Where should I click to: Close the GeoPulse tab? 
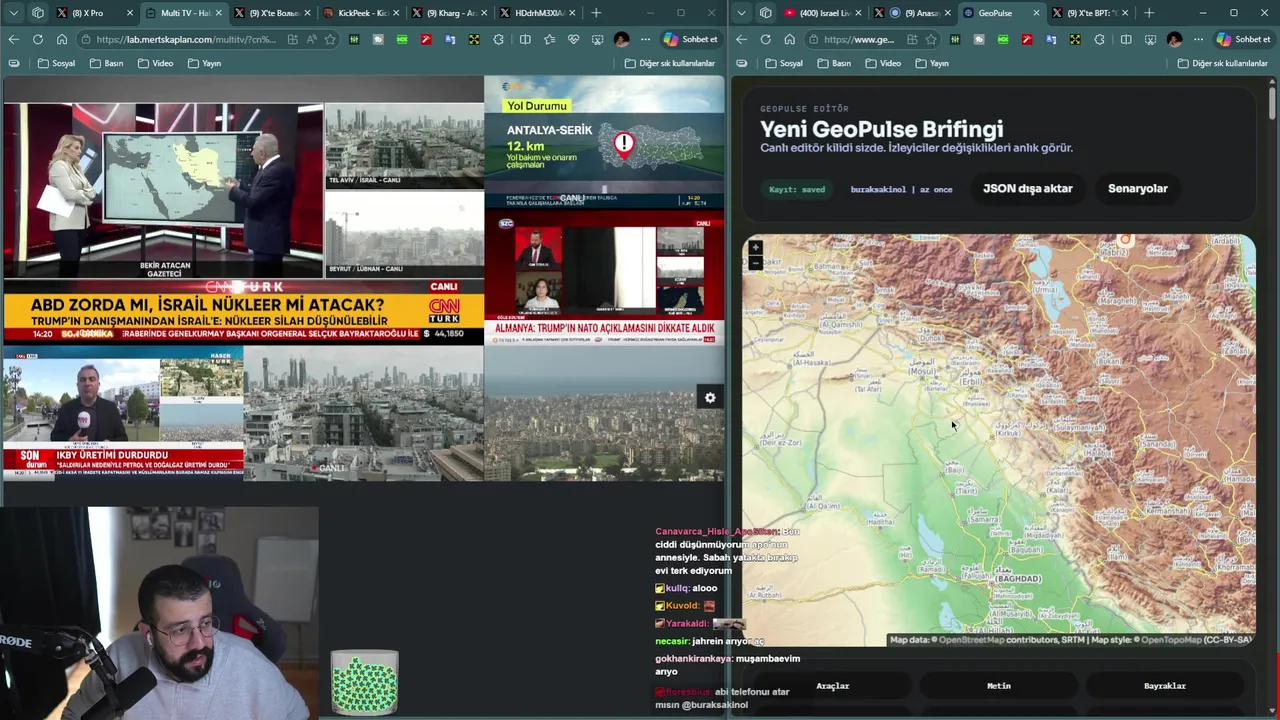[1036, 13]
